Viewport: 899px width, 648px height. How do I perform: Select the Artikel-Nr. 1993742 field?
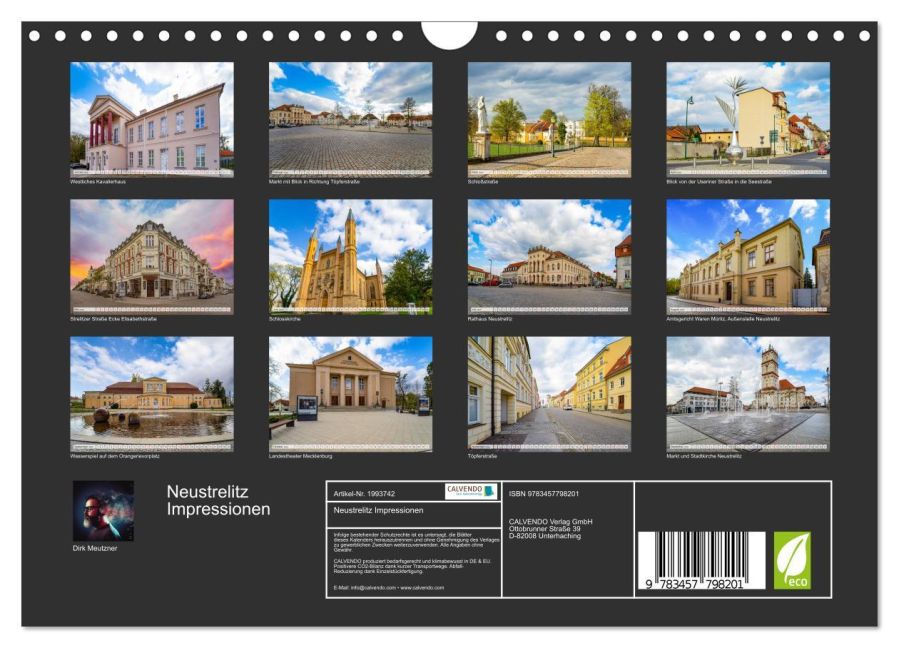[x=370, y=491]
